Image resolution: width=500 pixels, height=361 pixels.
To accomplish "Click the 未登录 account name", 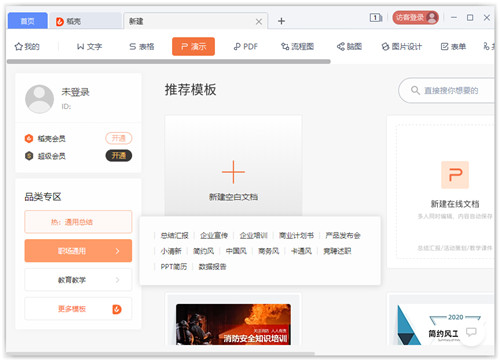I will [x=76, y=92].
